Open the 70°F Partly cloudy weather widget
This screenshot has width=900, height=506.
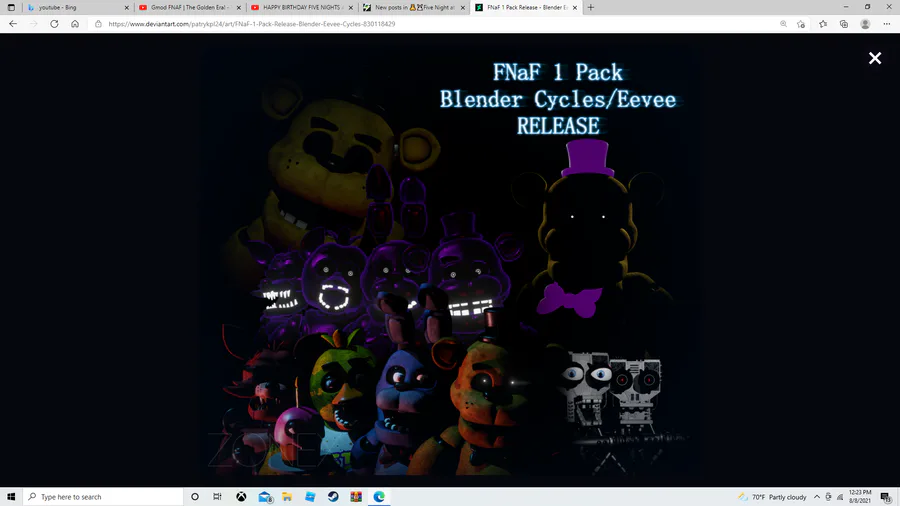(773, 497)
